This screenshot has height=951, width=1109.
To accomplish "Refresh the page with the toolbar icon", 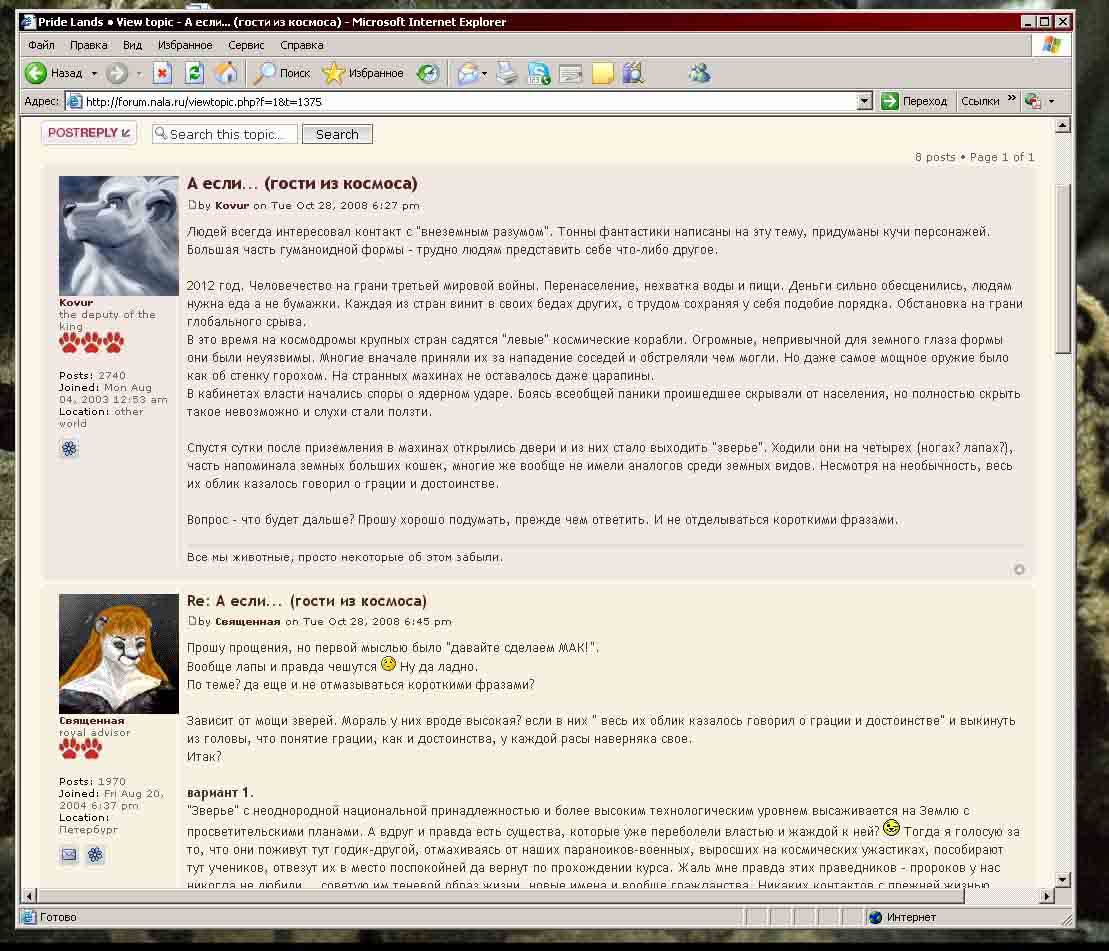I will [194, 73].
